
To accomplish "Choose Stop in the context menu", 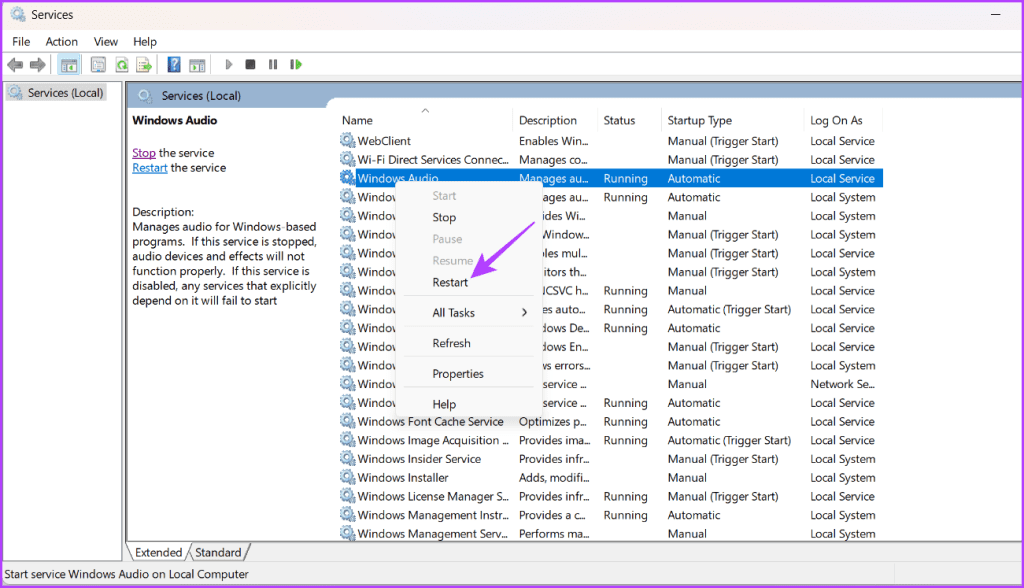I will [x=444, y=218].
